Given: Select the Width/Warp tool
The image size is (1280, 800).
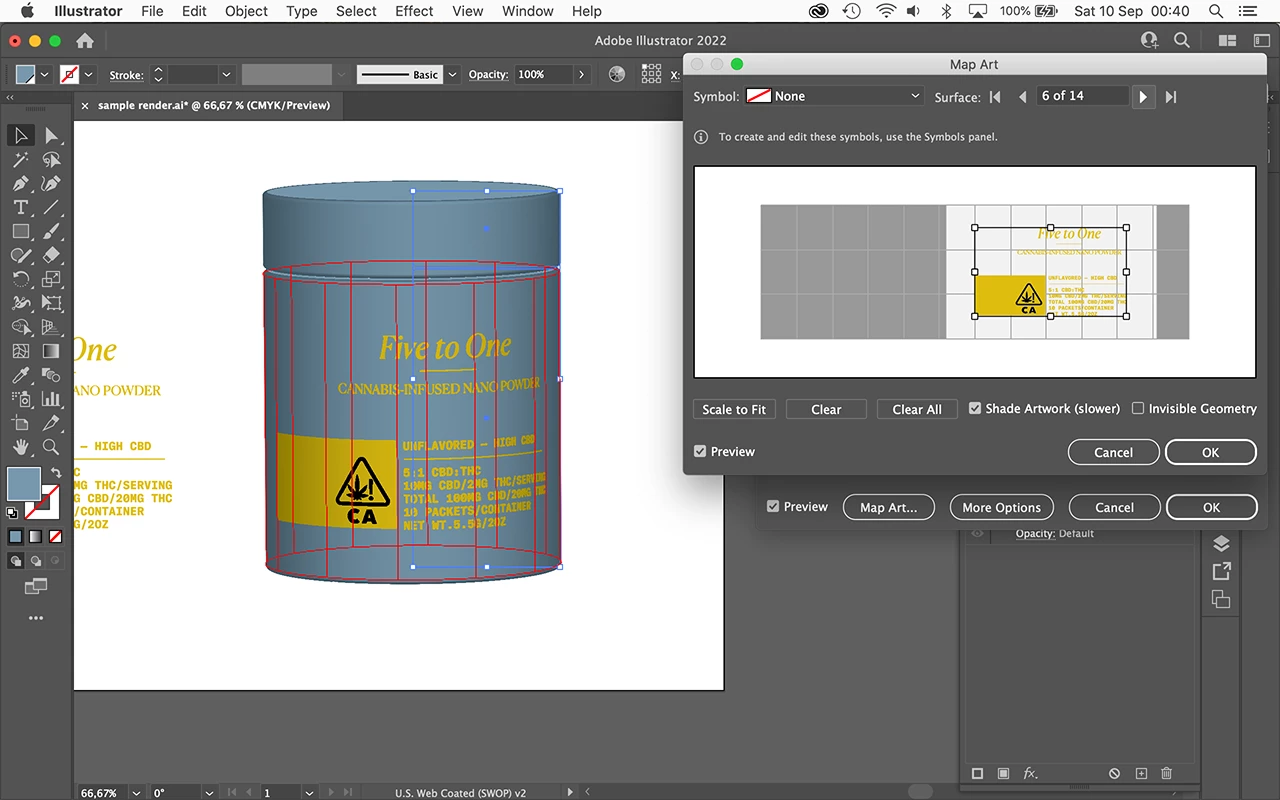Looking at the screenshot, I should pos(20,303).
